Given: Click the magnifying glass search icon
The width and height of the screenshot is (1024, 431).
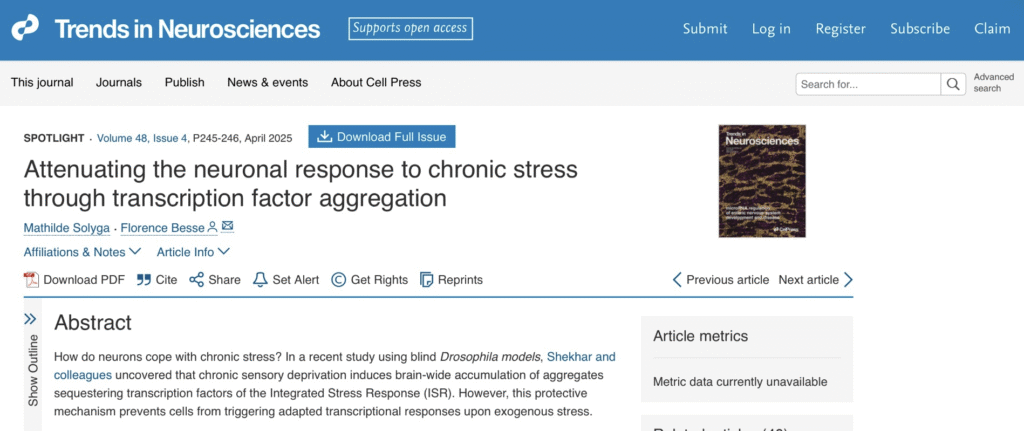Looking at the screenshot, I should tap(953, 84).
